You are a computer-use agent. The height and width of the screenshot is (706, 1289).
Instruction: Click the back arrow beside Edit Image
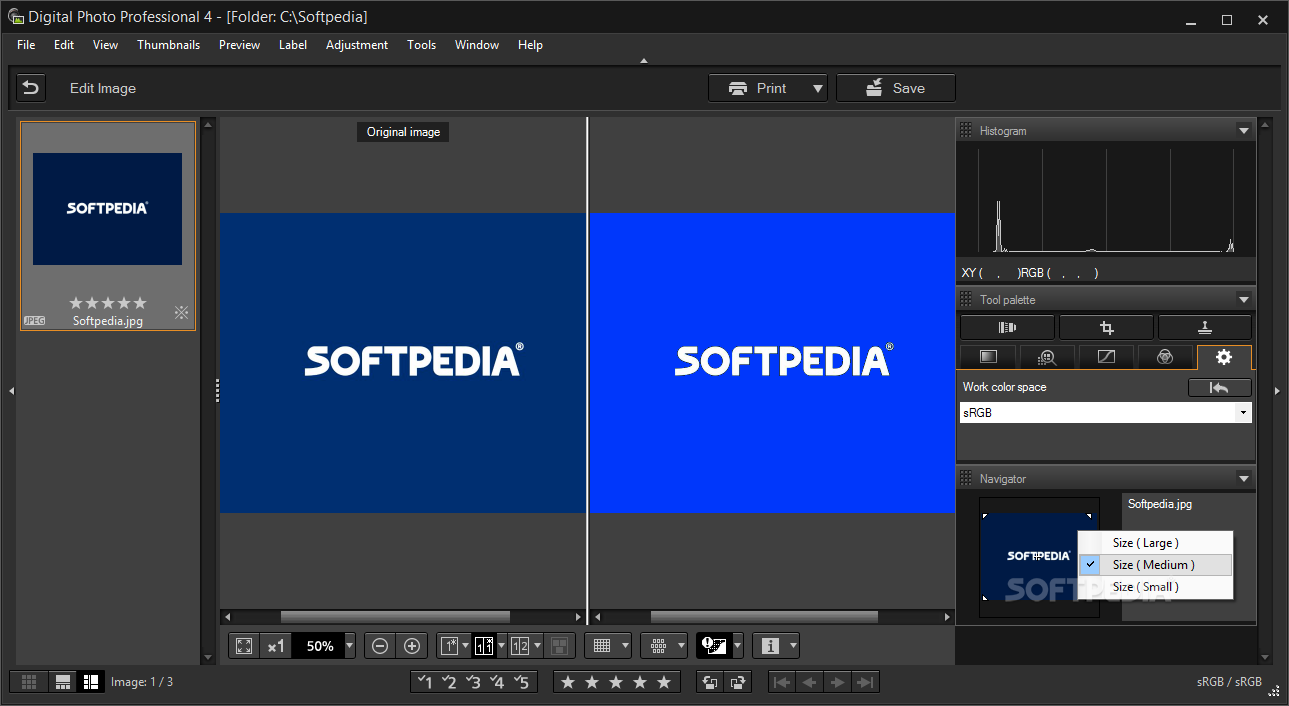(31, 88)
